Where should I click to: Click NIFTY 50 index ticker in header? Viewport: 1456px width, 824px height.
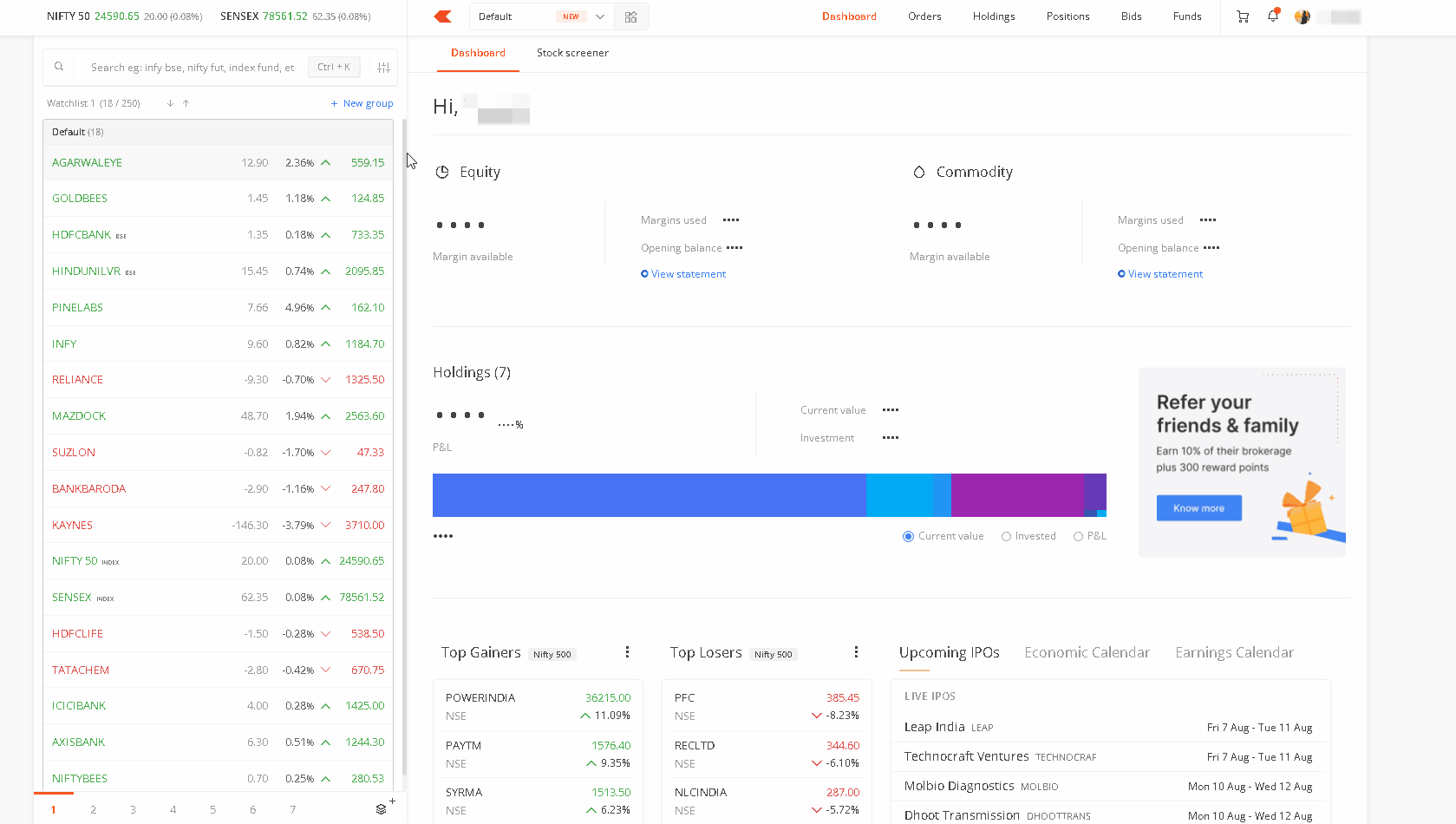point(124,16)
